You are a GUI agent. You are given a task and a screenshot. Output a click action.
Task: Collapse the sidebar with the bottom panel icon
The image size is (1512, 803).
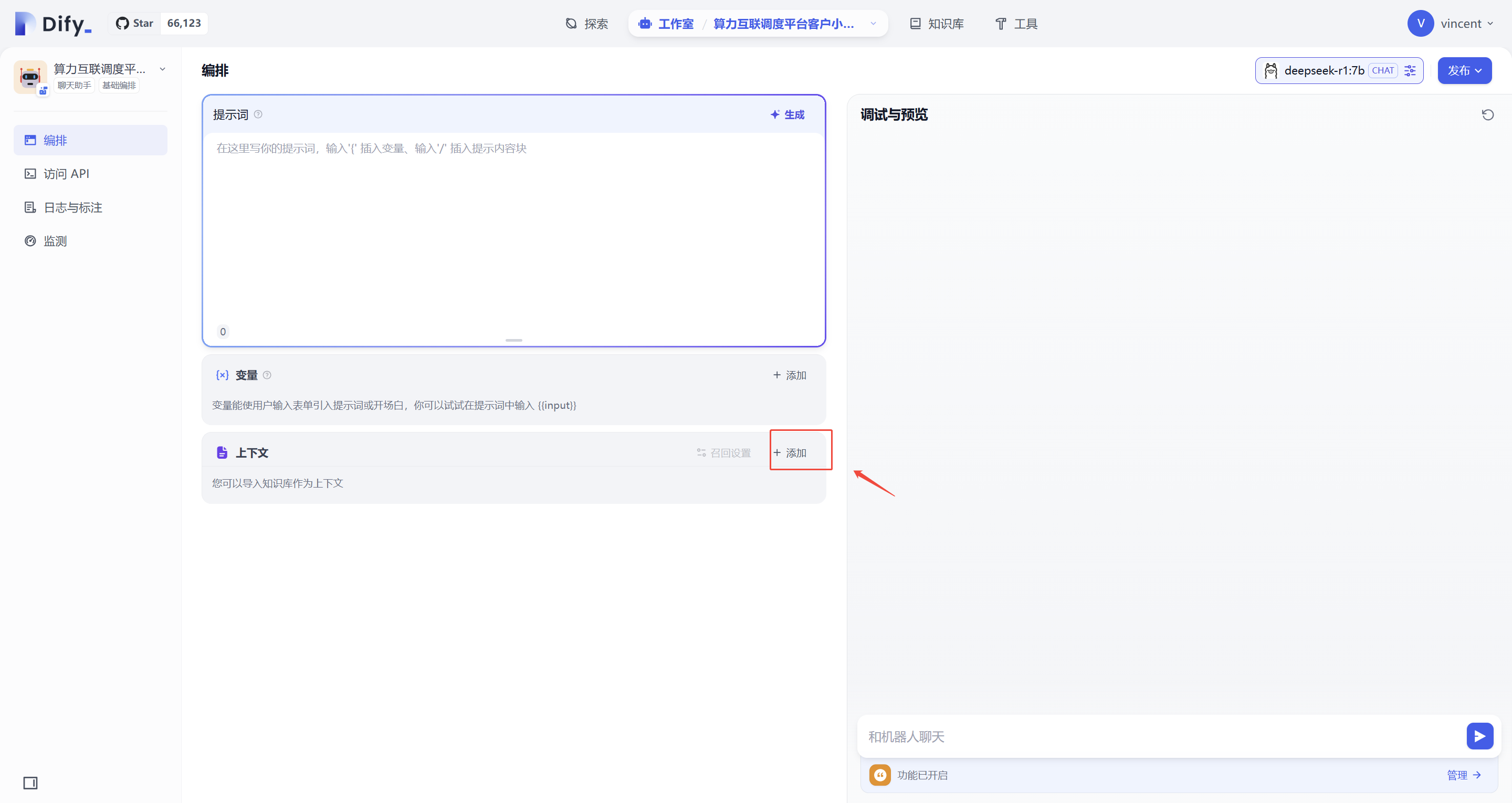pyautogui.click(x=30, y=783)
